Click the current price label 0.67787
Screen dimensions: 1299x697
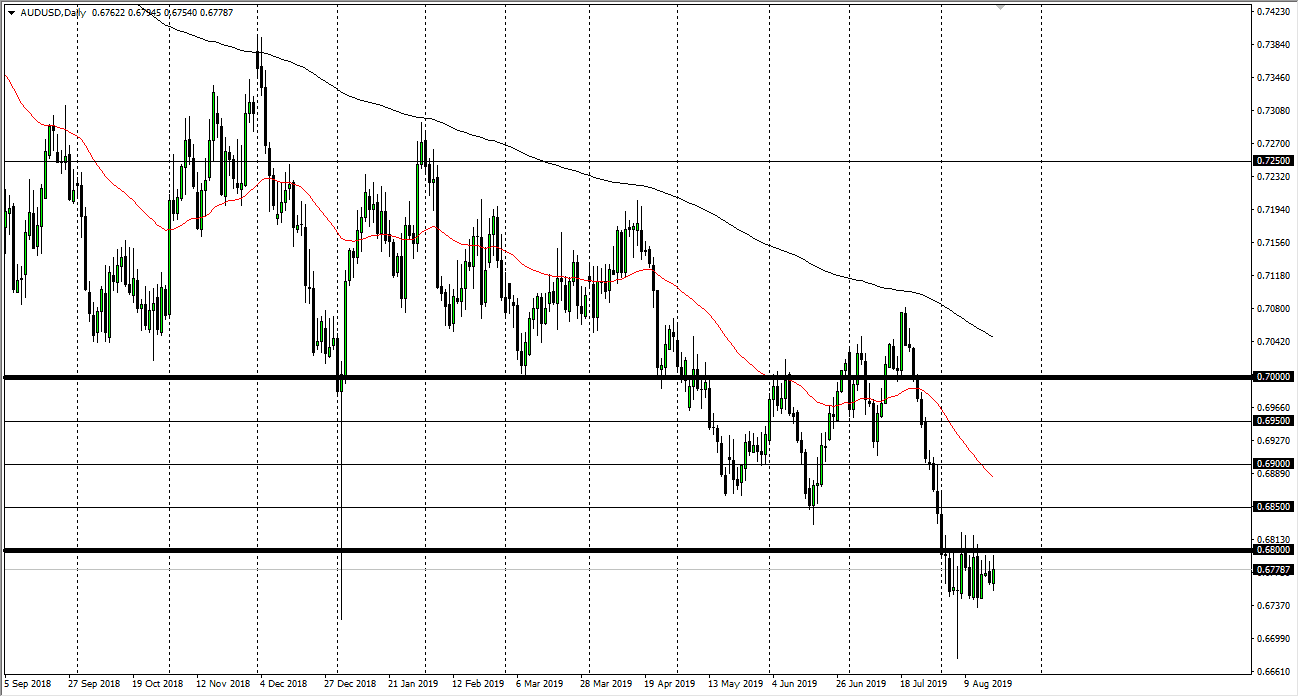click(1272, 570)
